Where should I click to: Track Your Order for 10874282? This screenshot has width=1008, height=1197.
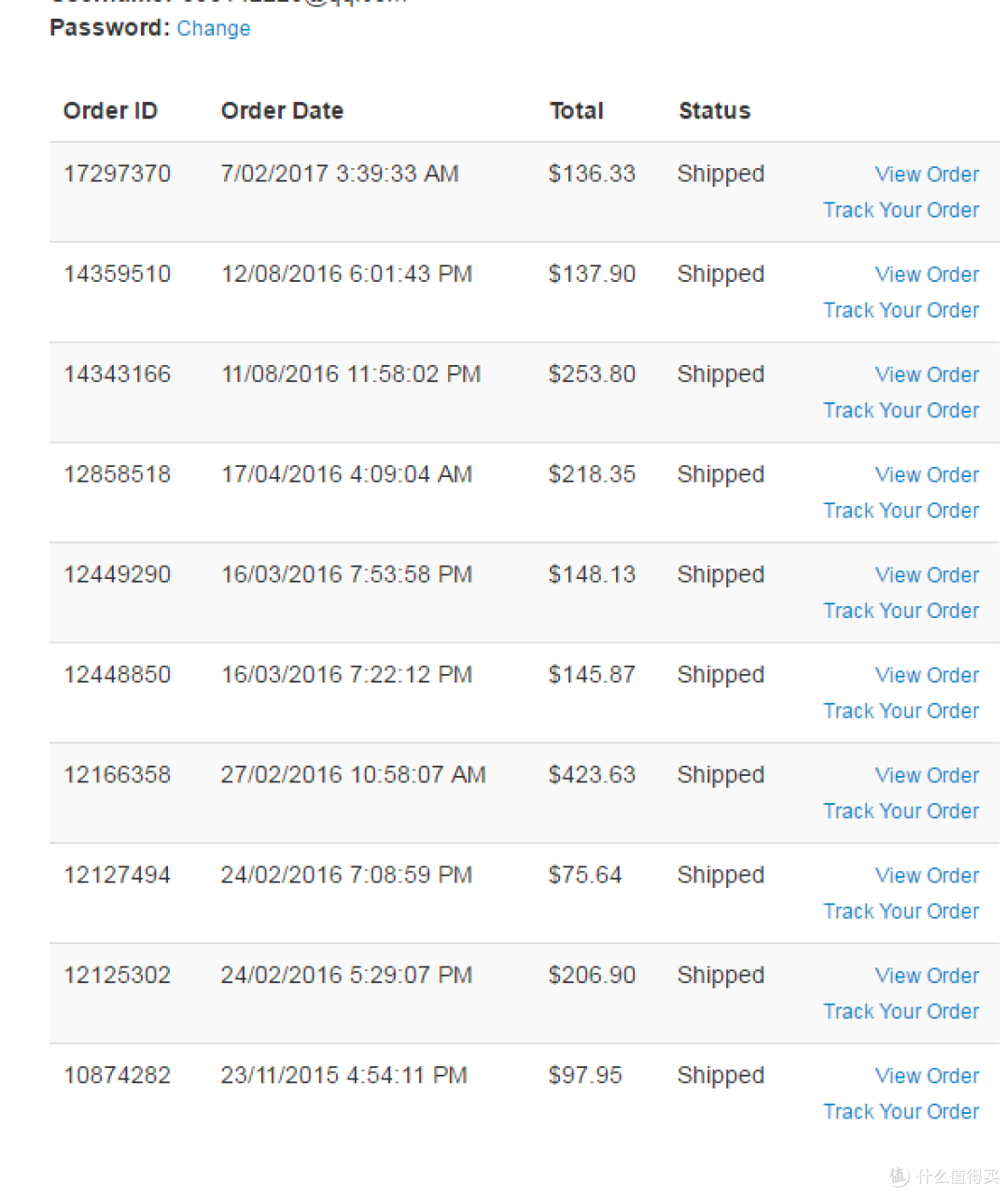point(902,1112)
